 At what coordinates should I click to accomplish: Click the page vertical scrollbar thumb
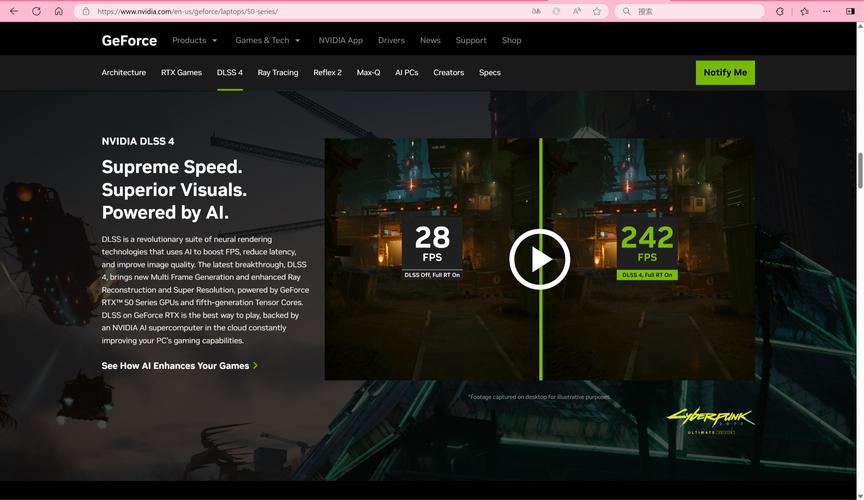point(860,171)
